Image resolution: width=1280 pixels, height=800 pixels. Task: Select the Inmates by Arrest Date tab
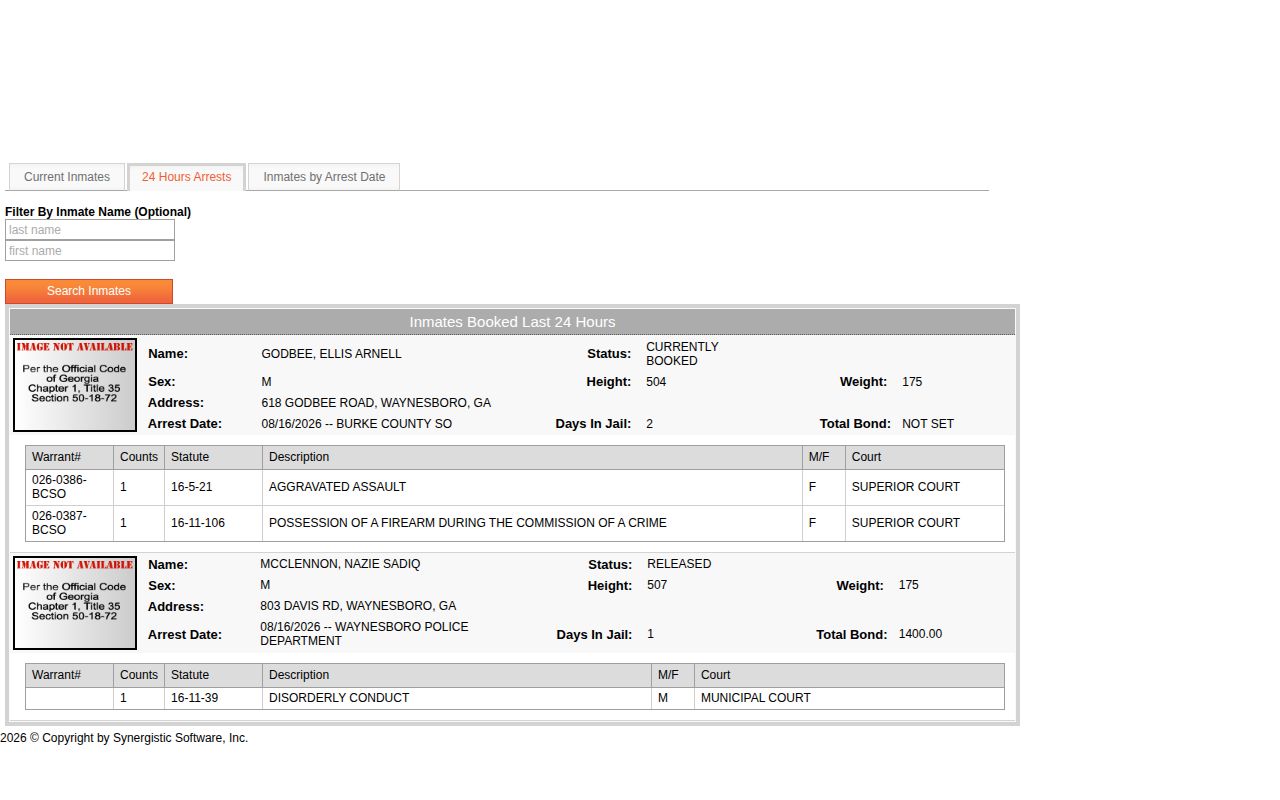coord(324,177)
